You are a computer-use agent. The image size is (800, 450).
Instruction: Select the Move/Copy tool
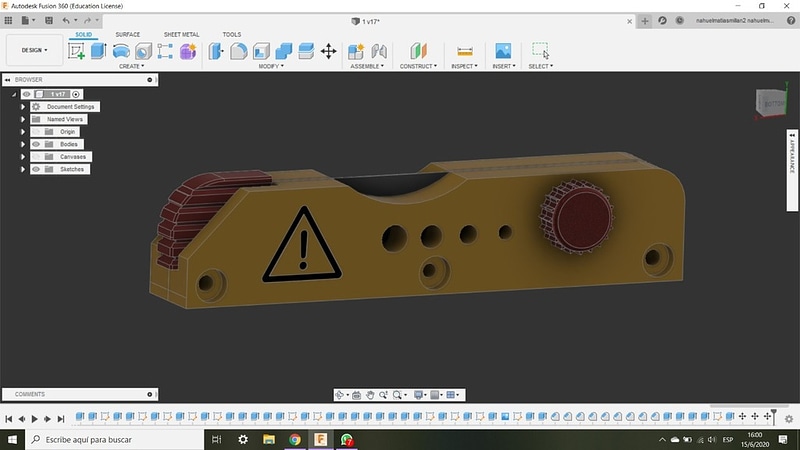click(329, 51)
